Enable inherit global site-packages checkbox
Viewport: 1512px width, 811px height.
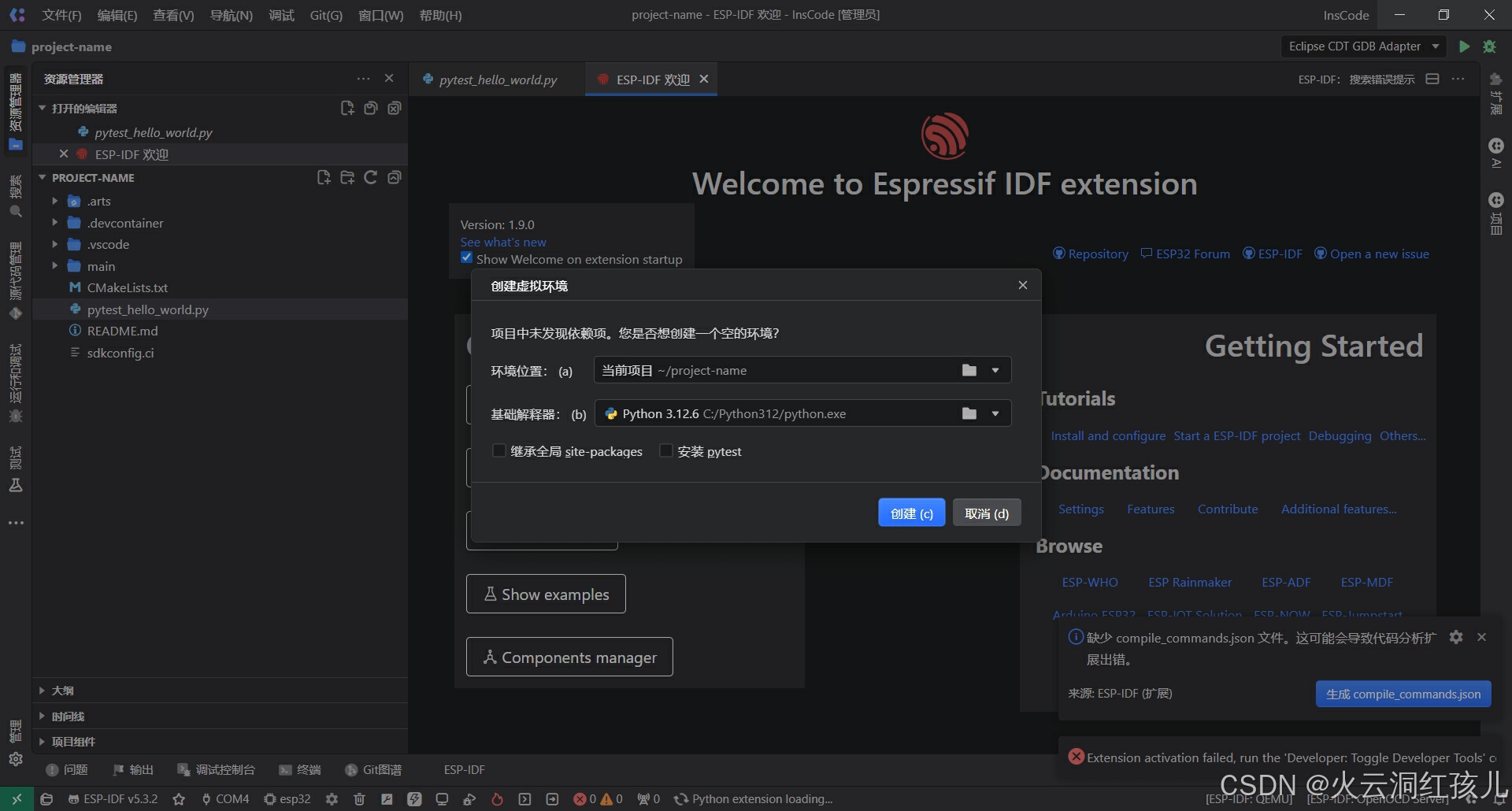click(498, 450)
